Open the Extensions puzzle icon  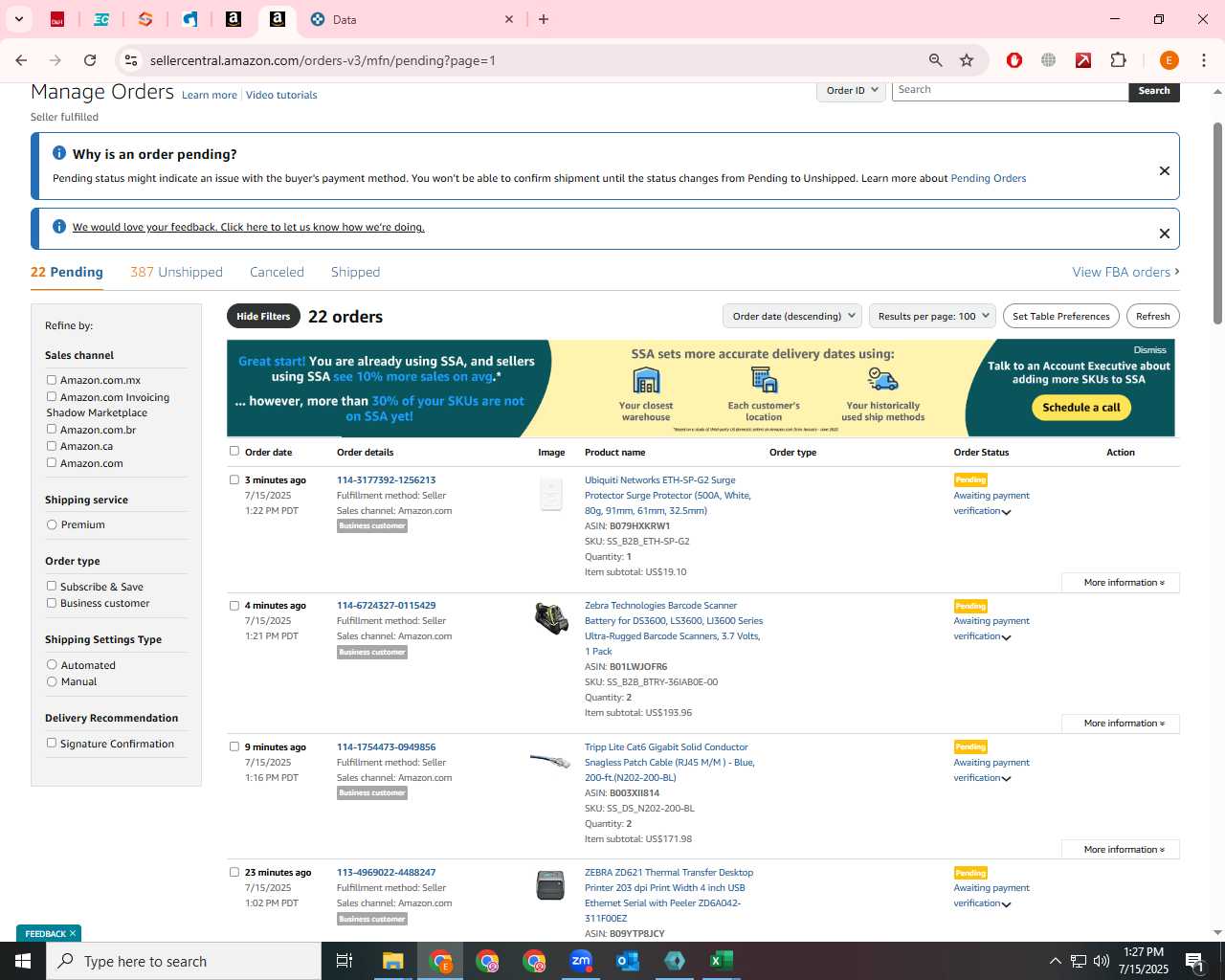[1118, 60]
